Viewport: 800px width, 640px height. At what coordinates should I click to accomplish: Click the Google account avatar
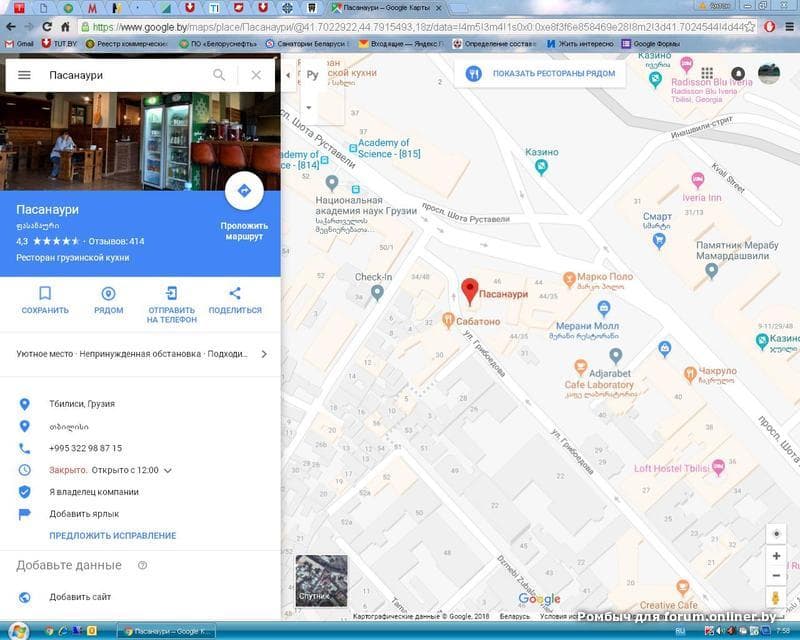coord(769,73)
